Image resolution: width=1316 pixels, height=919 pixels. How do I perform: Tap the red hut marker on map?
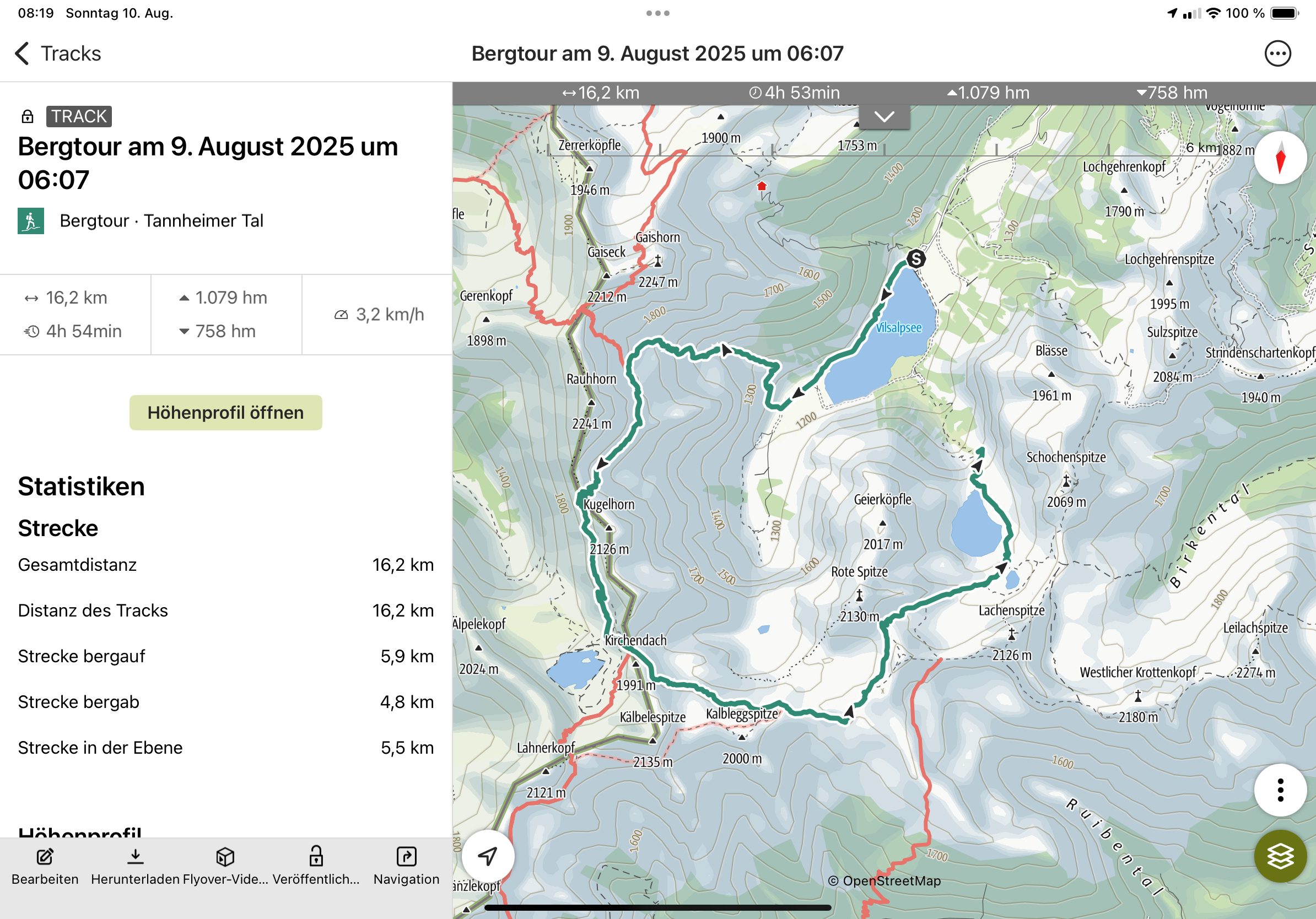762,186
